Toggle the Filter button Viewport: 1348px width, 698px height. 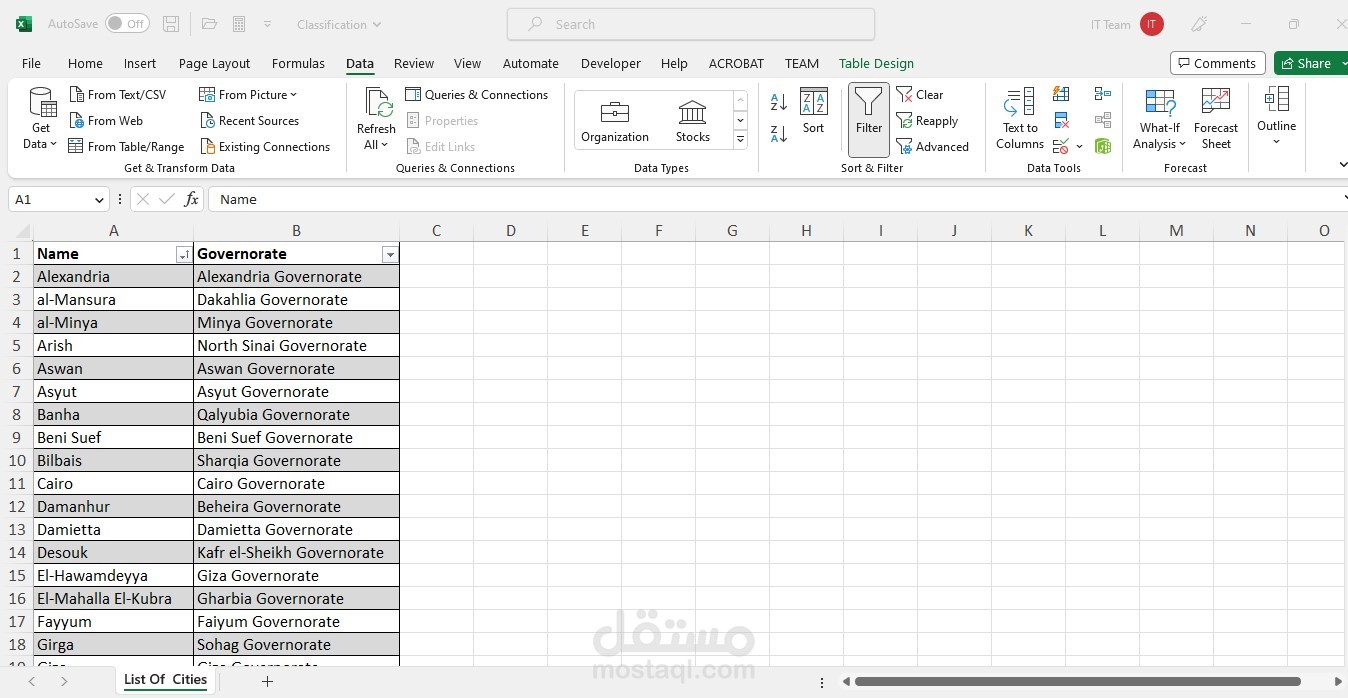click(869, 119)
